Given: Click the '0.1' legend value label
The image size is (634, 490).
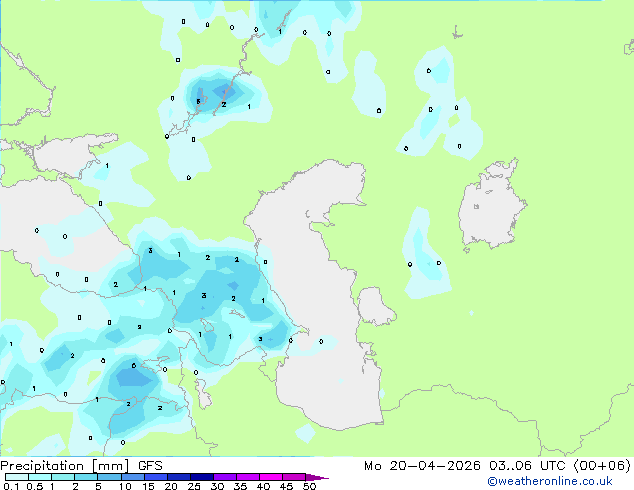Looking at the screenshot, I should [11, 486].
